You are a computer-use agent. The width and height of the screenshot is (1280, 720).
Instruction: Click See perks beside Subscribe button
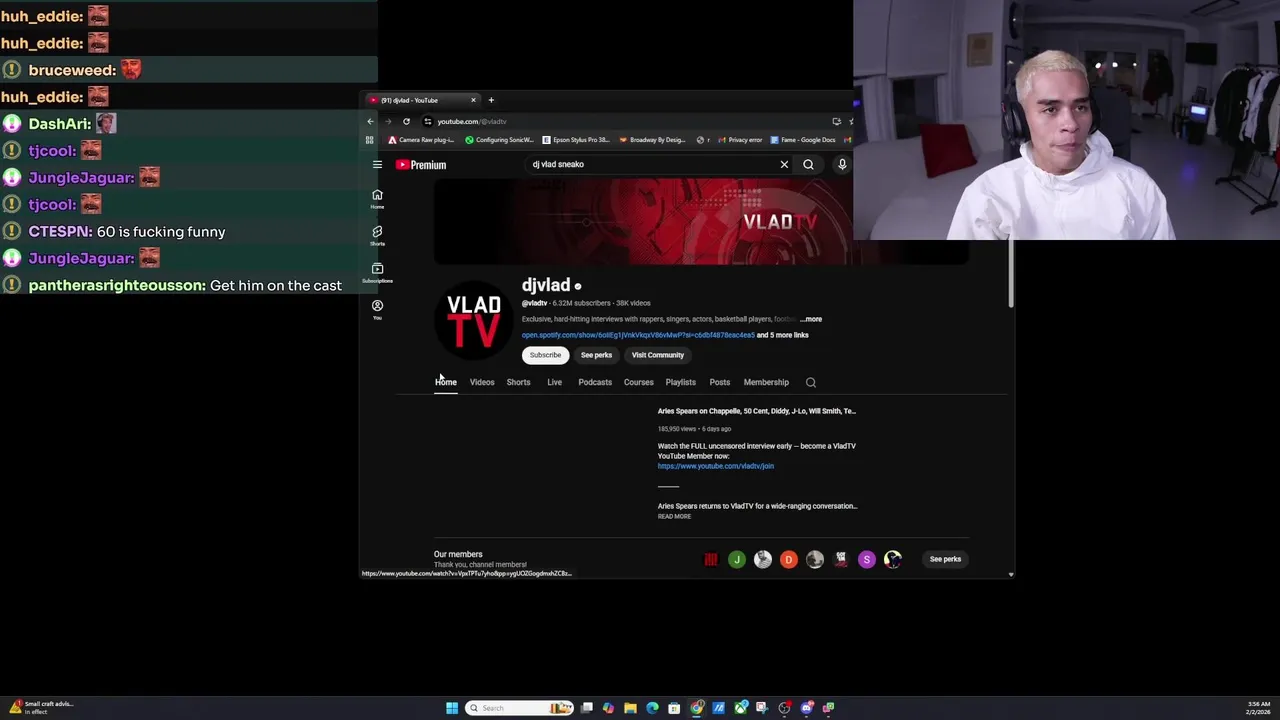[596, 355]
